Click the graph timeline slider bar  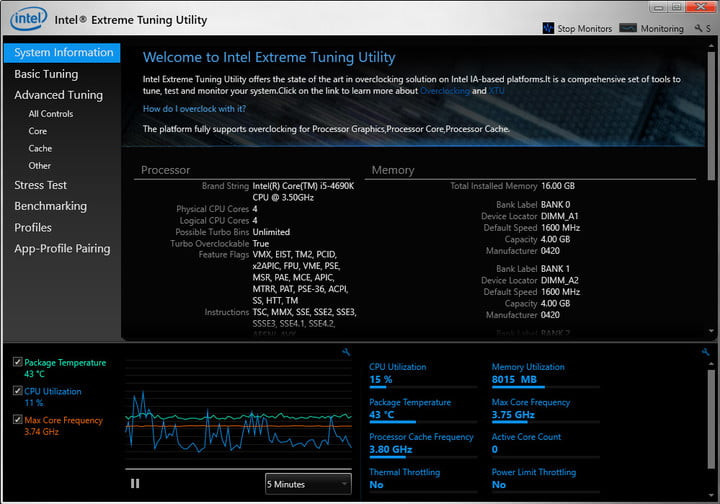click(238, 469)
